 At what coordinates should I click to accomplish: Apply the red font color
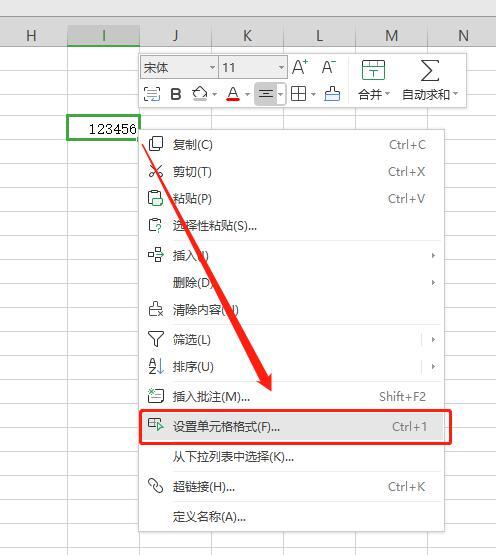[233, 94]
